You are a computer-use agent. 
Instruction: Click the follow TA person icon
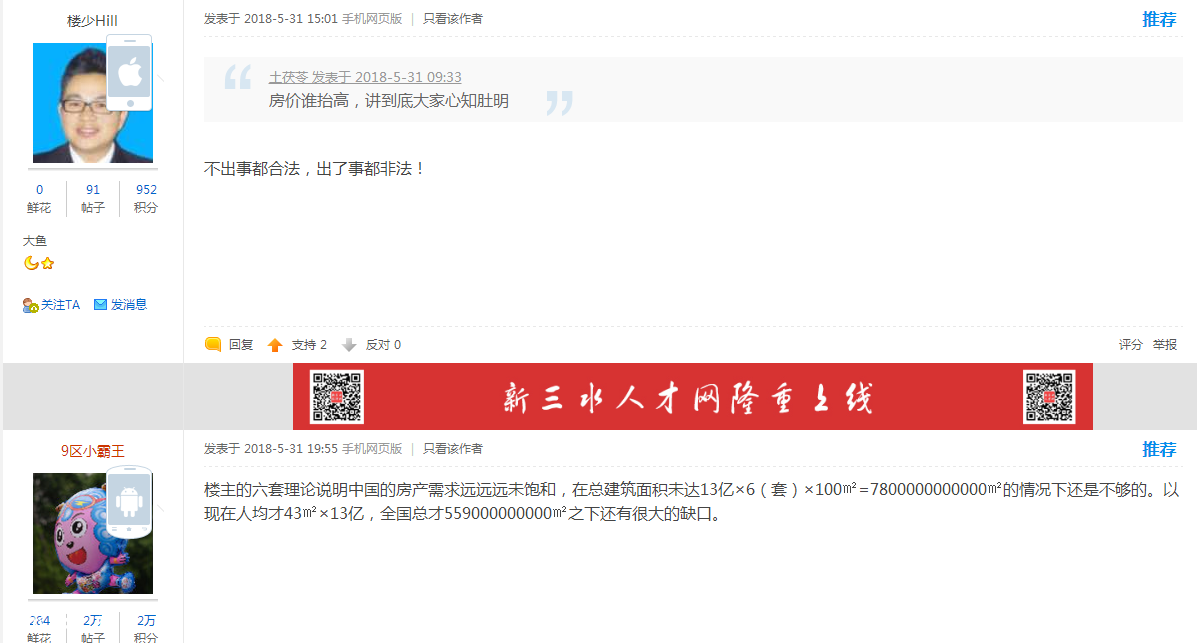pos(30,305)
